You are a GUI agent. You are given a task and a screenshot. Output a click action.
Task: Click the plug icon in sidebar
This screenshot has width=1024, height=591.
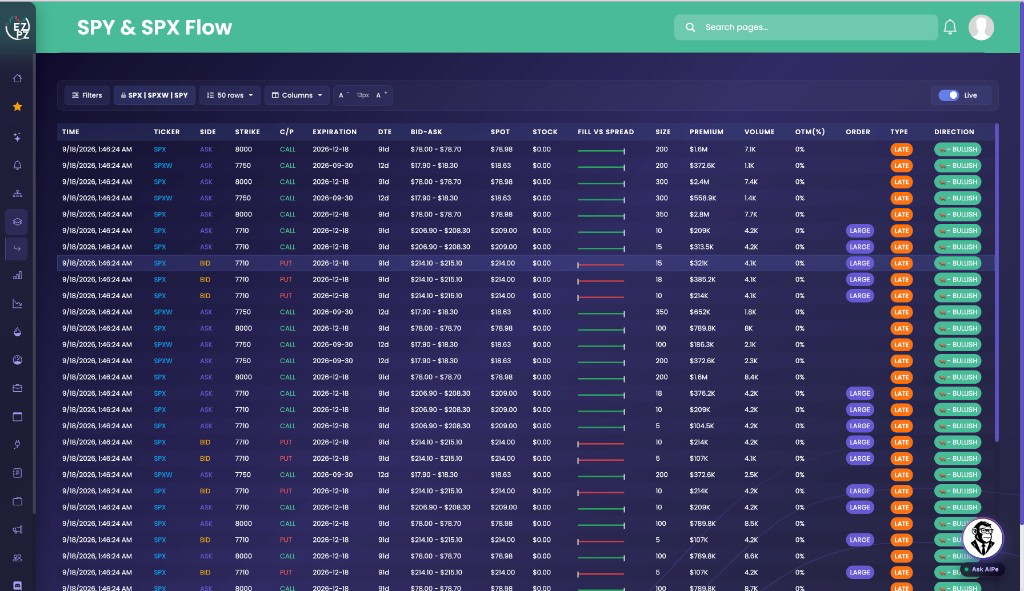pos(18,445)
